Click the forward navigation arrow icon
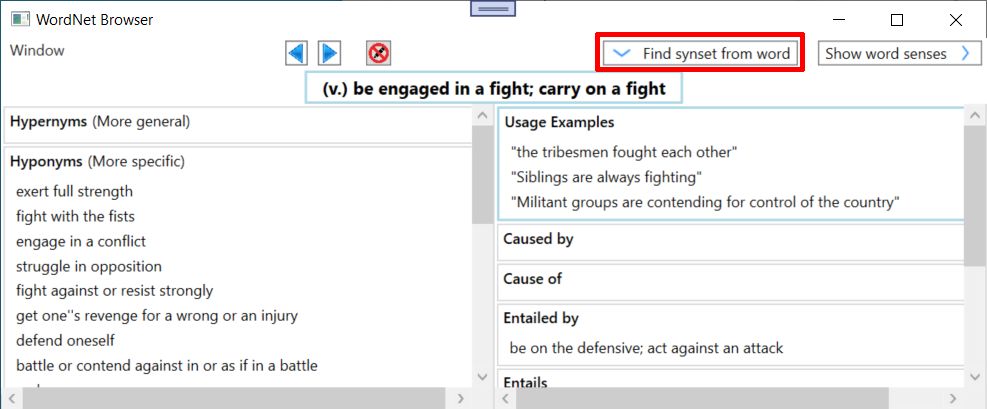The image size is (987, 409). pyautogui.click(x=329, y=53)
